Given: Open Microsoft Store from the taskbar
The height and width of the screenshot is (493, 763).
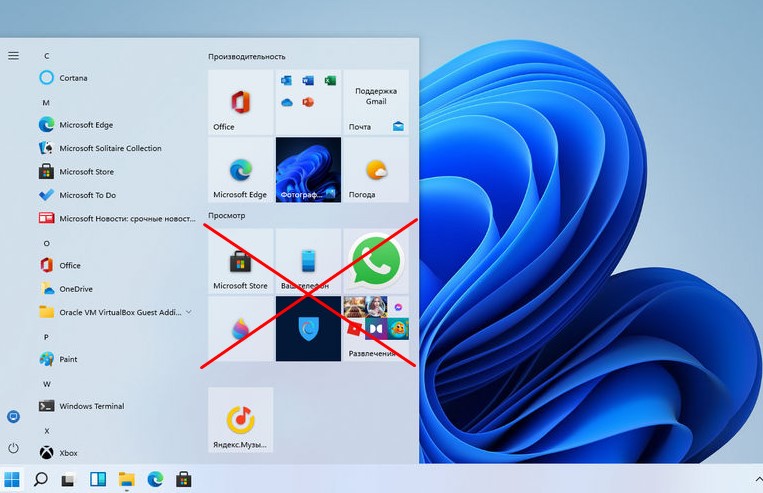Looking at the screenshot, I should tap(183, 479).
